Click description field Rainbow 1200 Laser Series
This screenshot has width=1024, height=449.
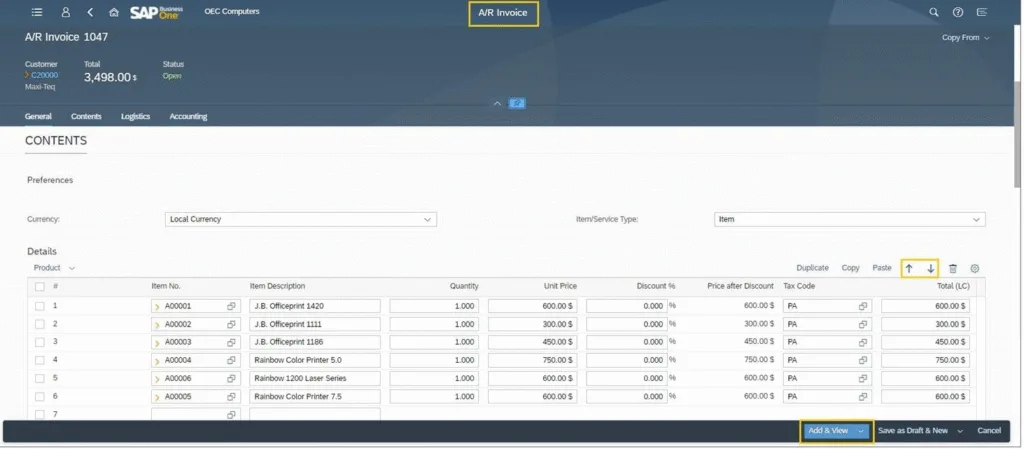tap(315, 379)
